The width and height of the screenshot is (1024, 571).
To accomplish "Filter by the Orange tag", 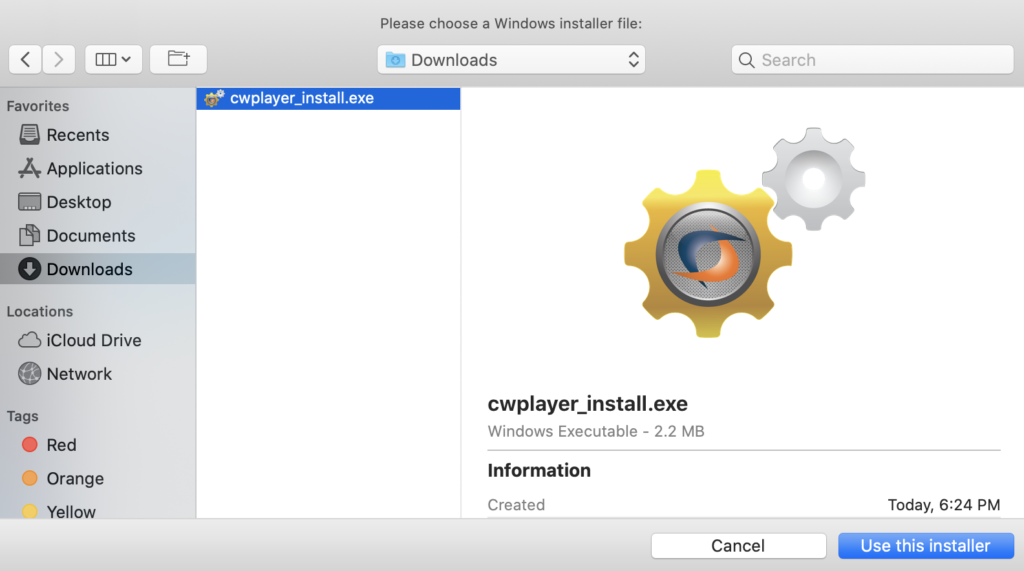I will coord(74,479).
